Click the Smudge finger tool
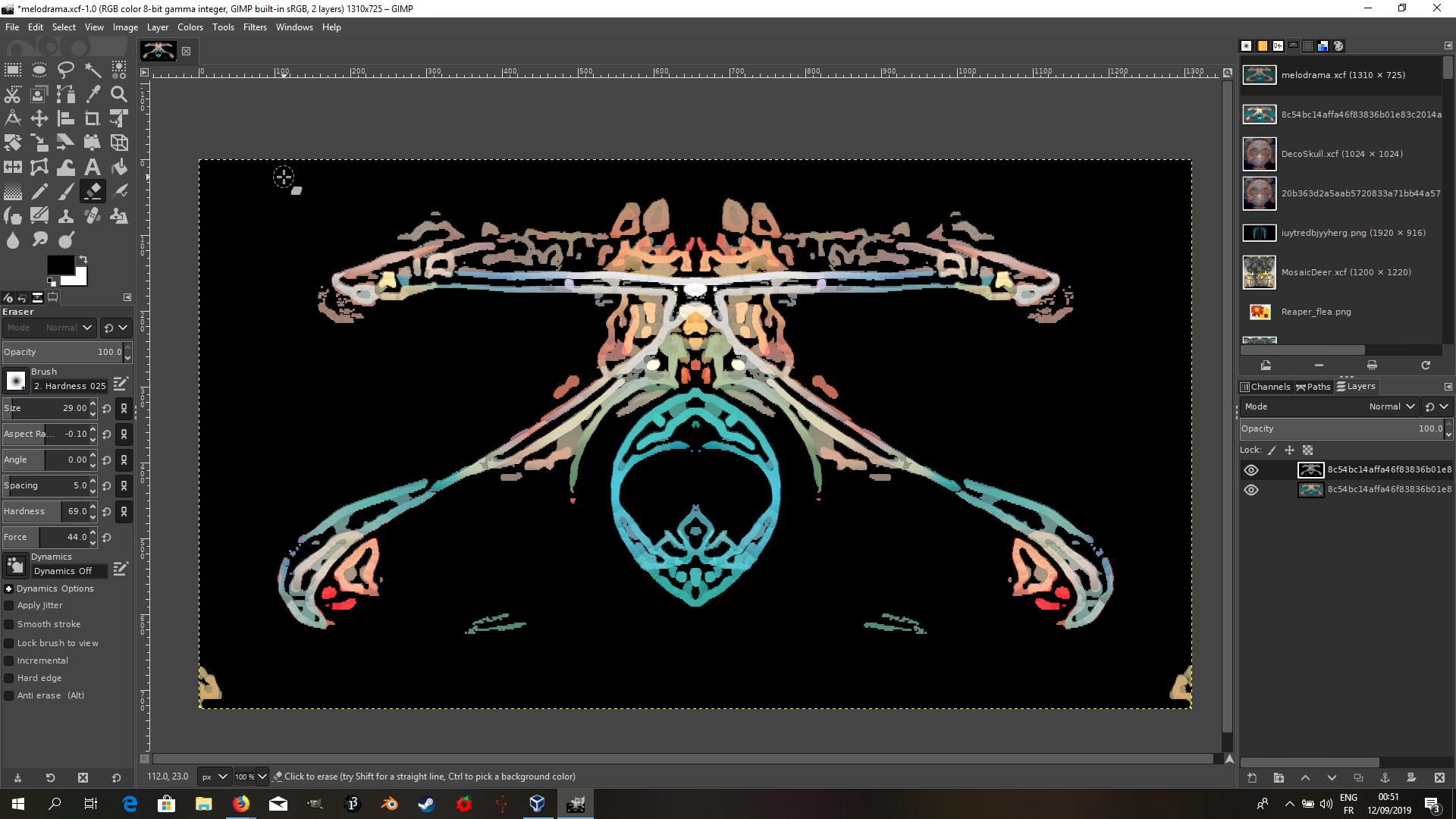This screenshot has height=819, width=1456. (x=39, y=240)
